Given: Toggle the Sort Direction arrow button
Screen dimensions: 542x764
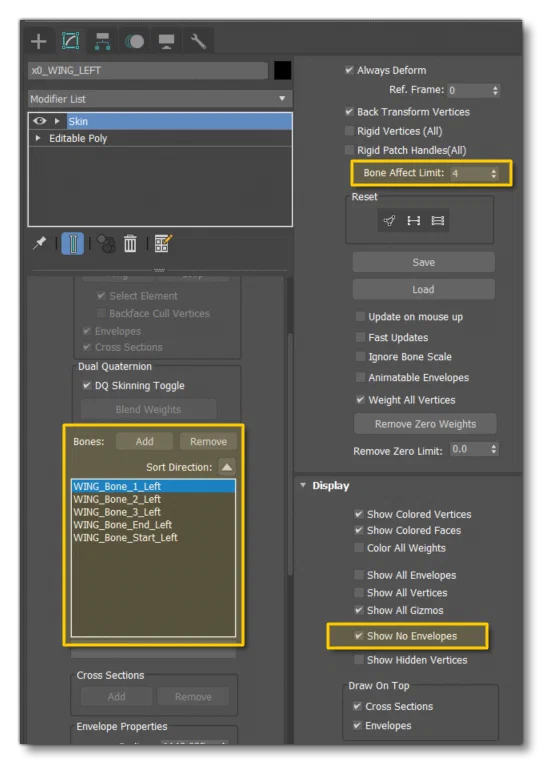Looking at the screenshot, I should (x=227, y=467).
